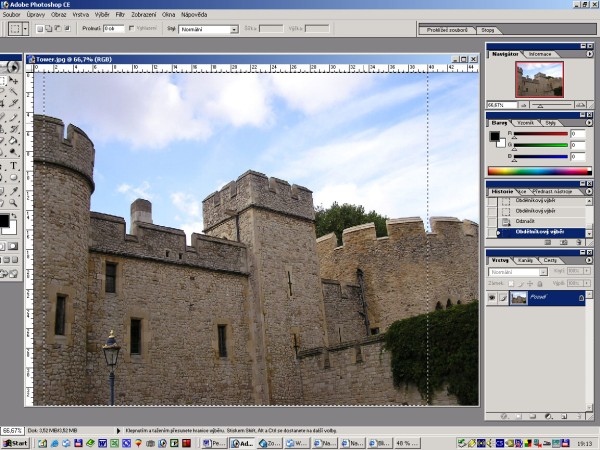Switch to the Kanály tab
The height and width of the screenshot is (450, 600).
click(x=525, y=260)
